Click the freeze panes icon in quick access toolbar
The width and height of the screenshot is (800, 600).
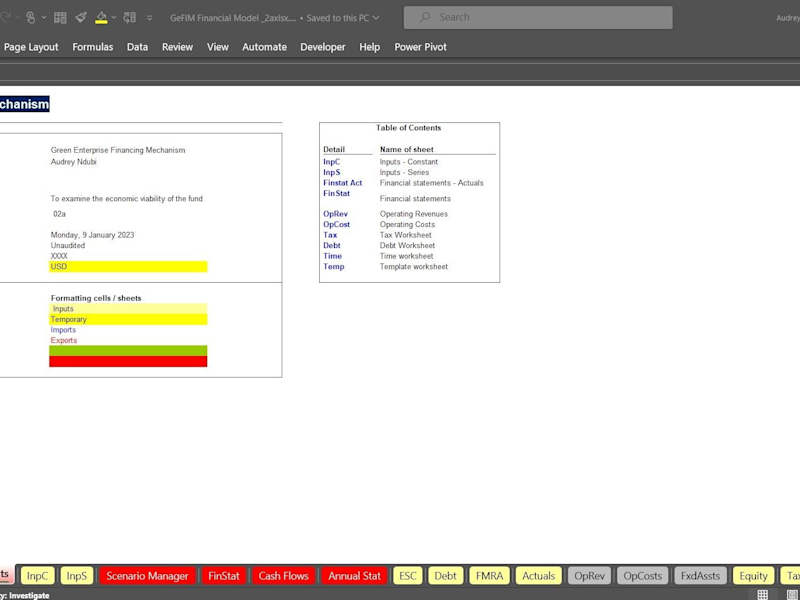(130, 18)
